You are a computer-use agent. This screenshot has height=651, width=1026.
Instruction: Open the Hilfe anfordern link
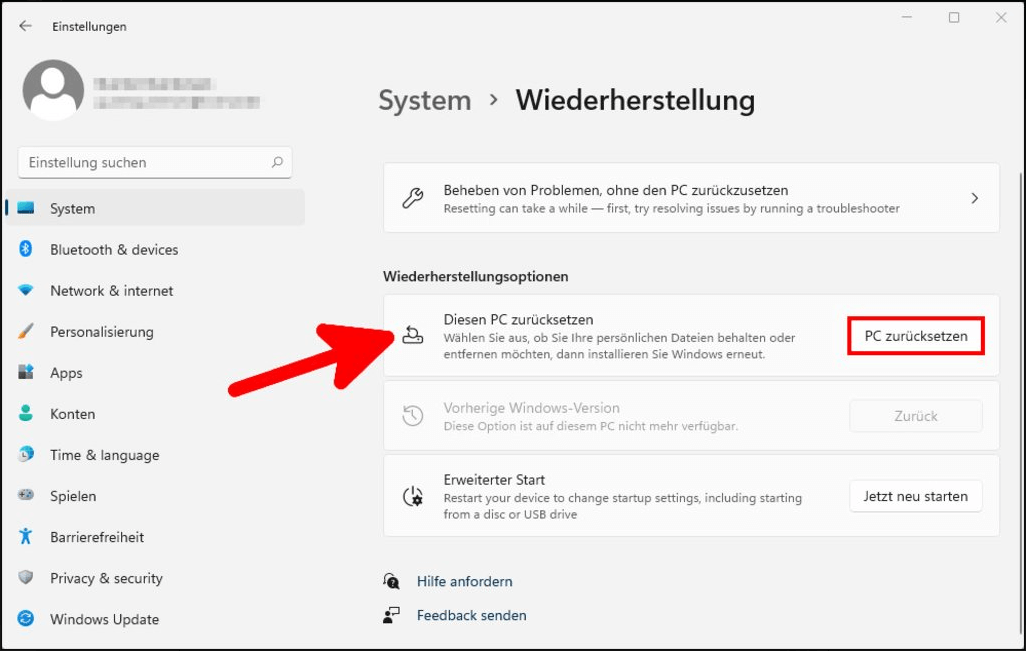465,581
